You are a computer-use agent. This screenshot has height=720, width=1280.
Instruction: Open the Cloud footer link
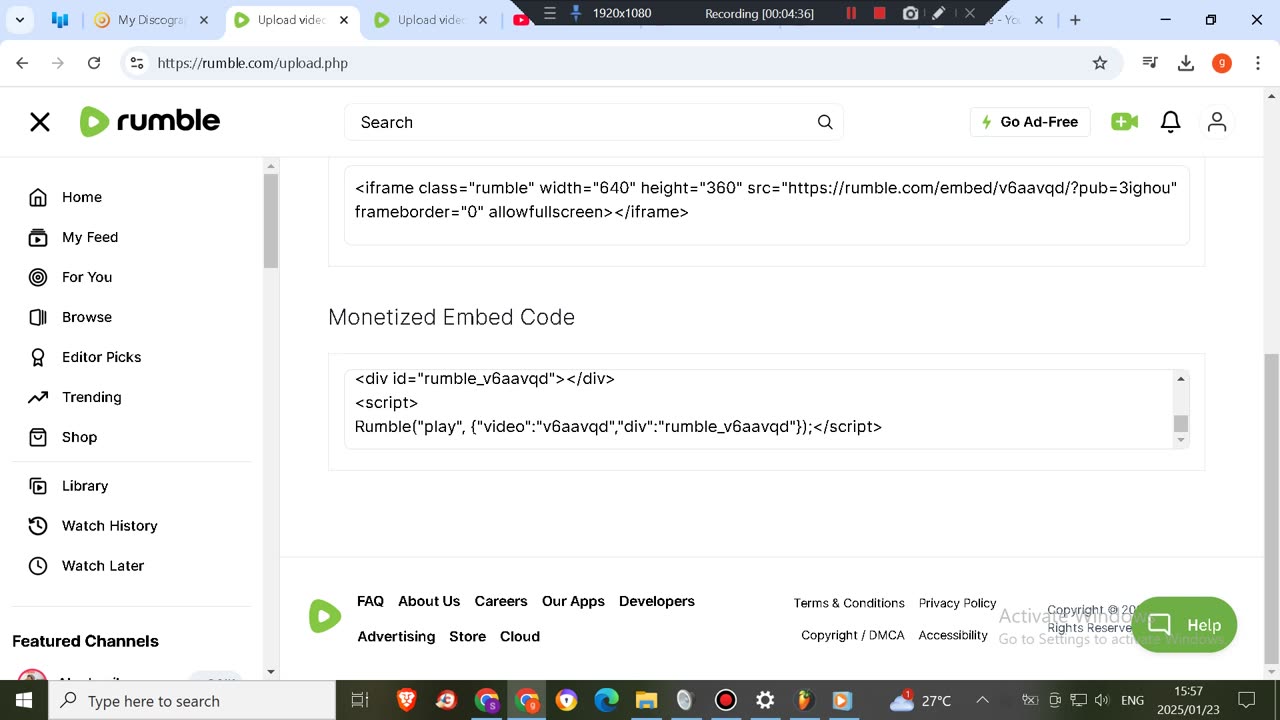(x=520, y=636)
